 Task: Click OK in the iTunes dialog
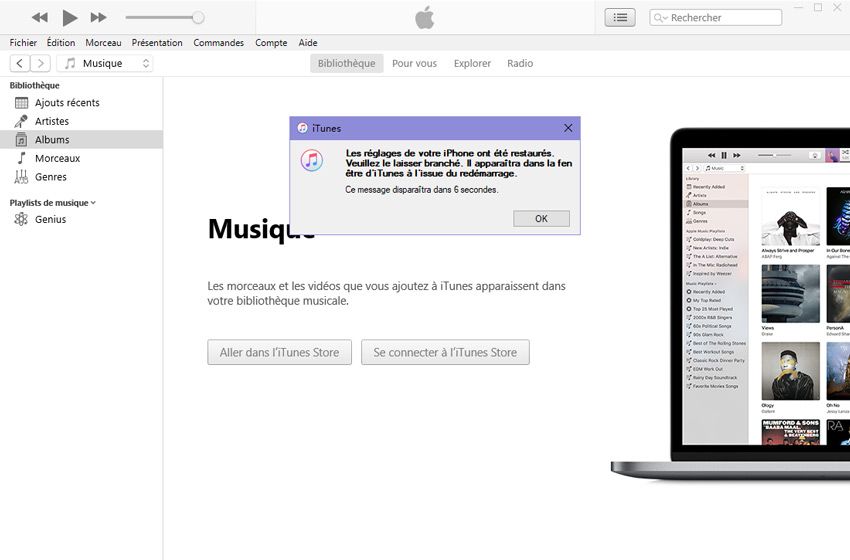click(x=541, y=218)
